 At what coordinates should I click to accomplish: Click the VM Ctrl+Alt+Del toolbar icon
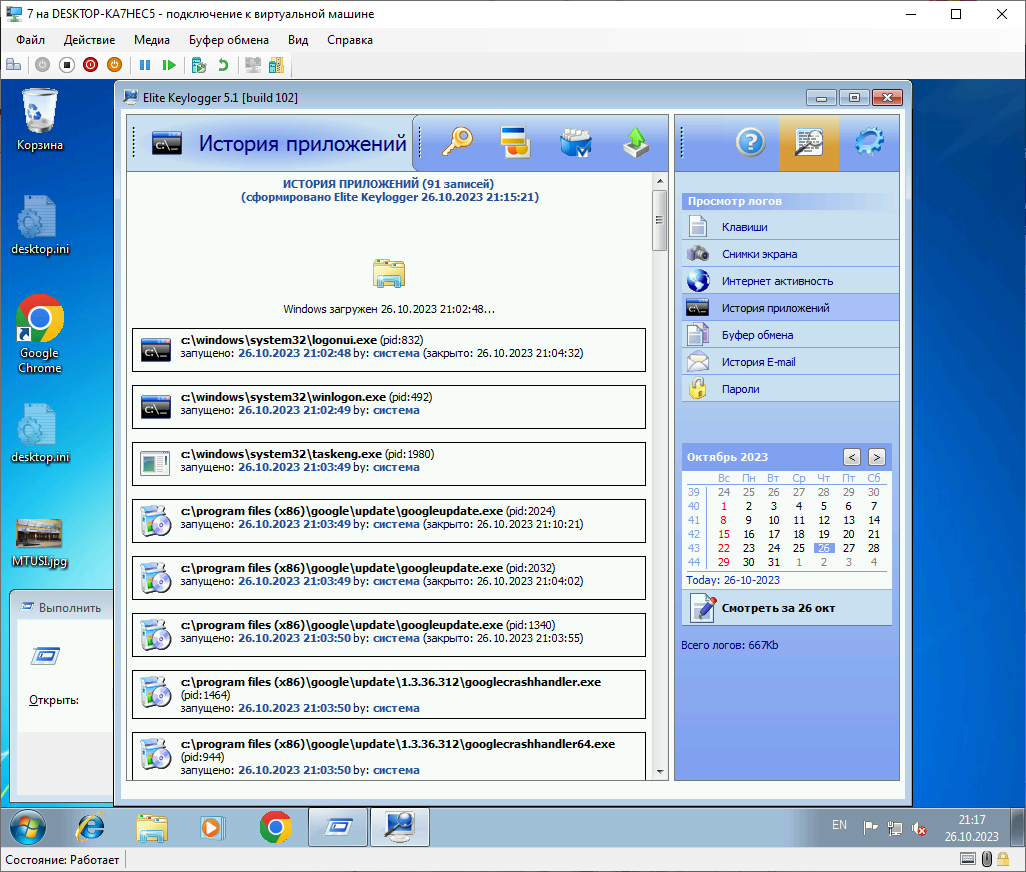click(x=14, y=65)
